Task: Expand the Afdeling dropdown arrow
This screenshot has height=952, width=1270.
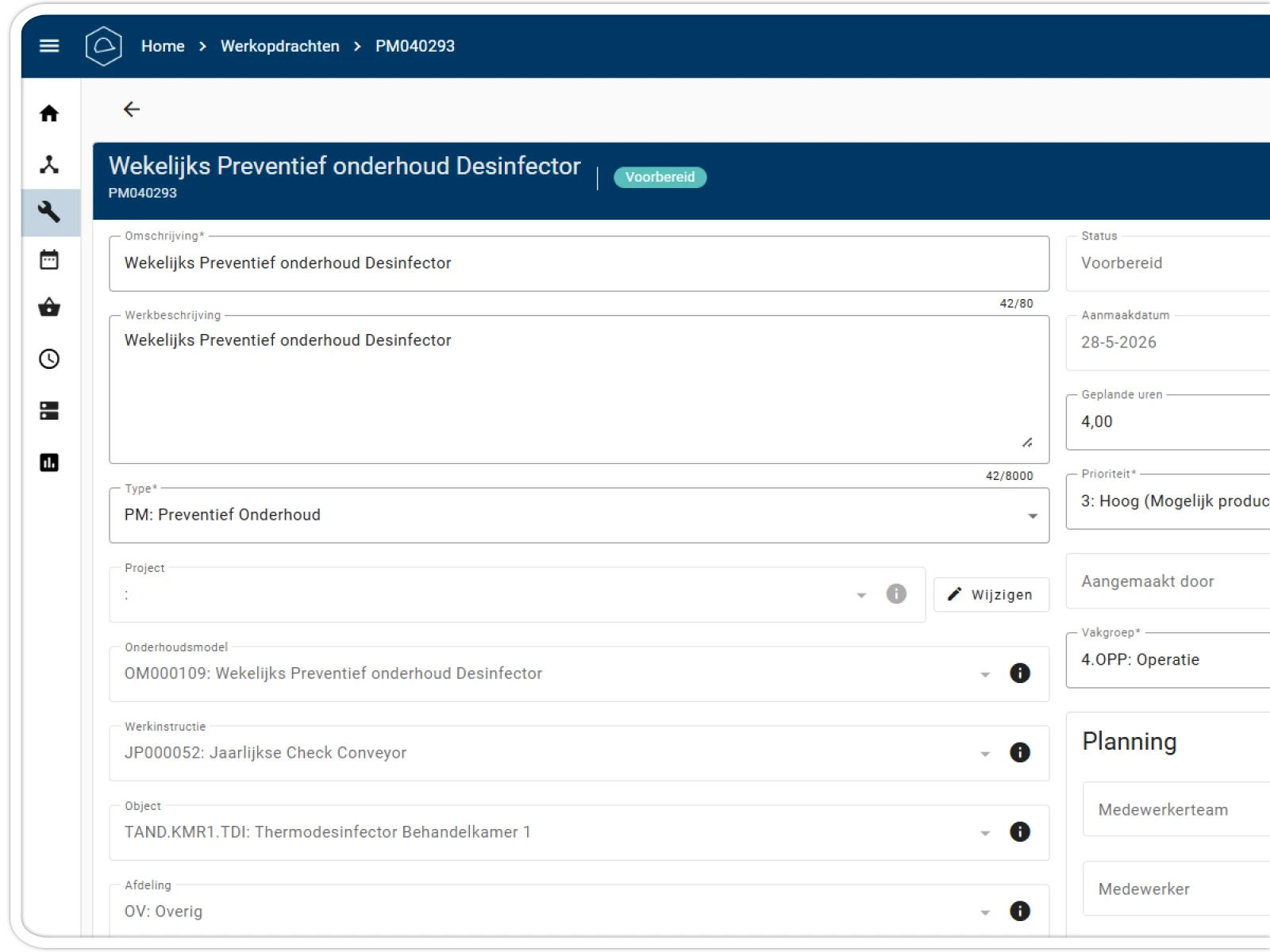Action: (x=985, y=912)
